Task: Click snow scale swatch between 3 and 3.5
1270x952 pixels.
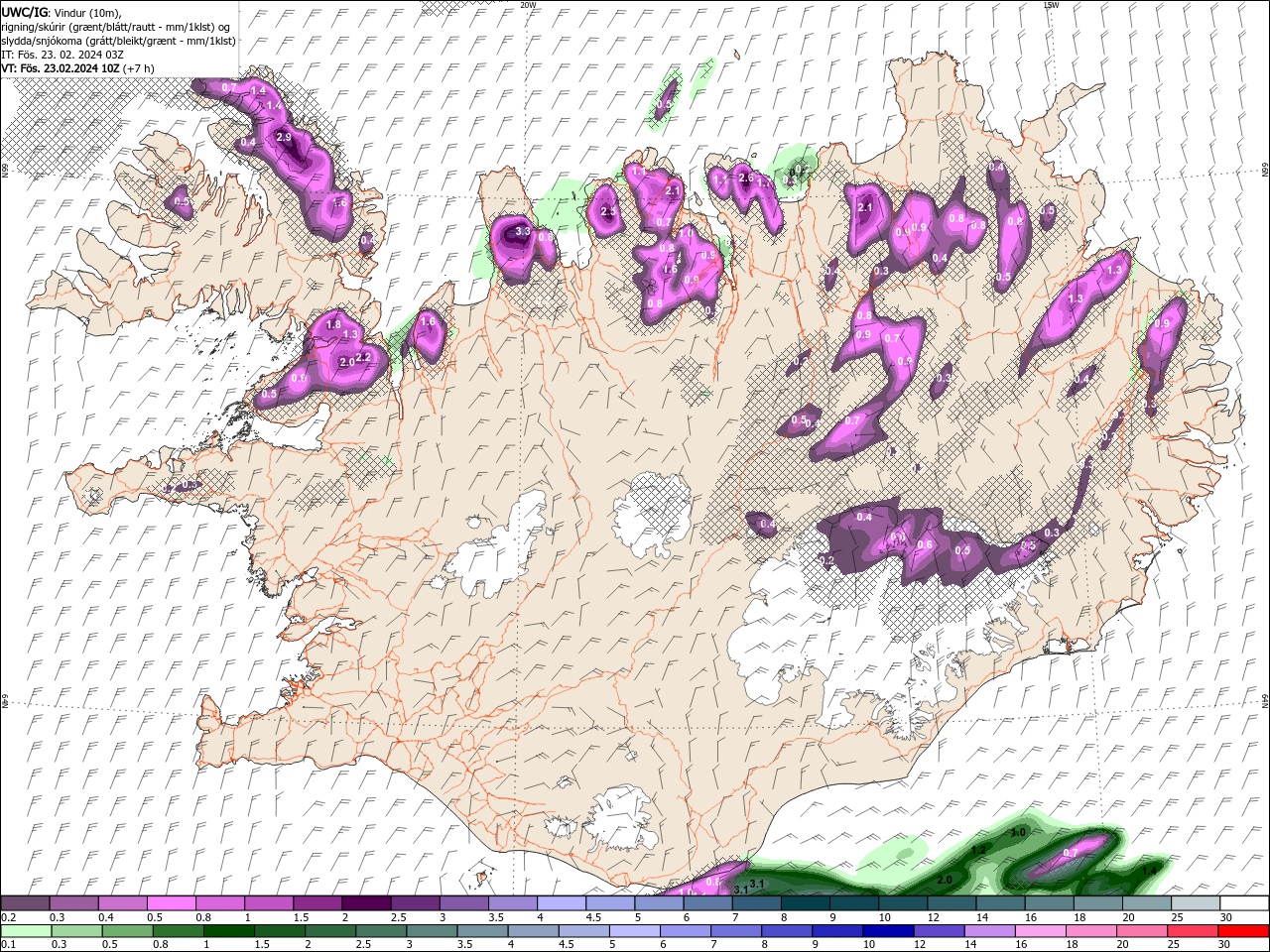Action: pos(463,903)
